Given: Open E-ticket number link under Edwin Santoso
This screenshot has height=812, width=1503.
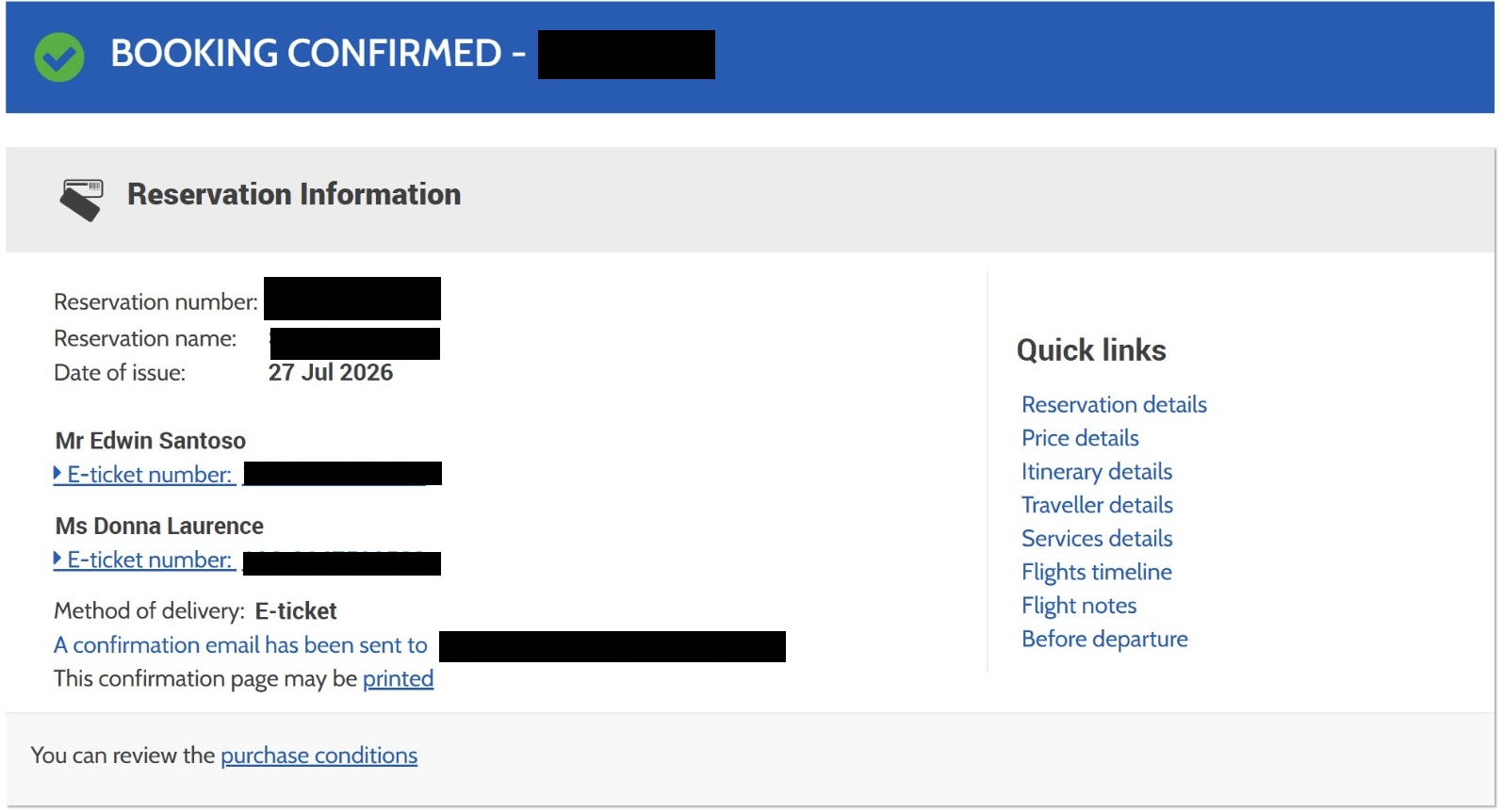Looking at the screenshot, I should tap(149, 475).
